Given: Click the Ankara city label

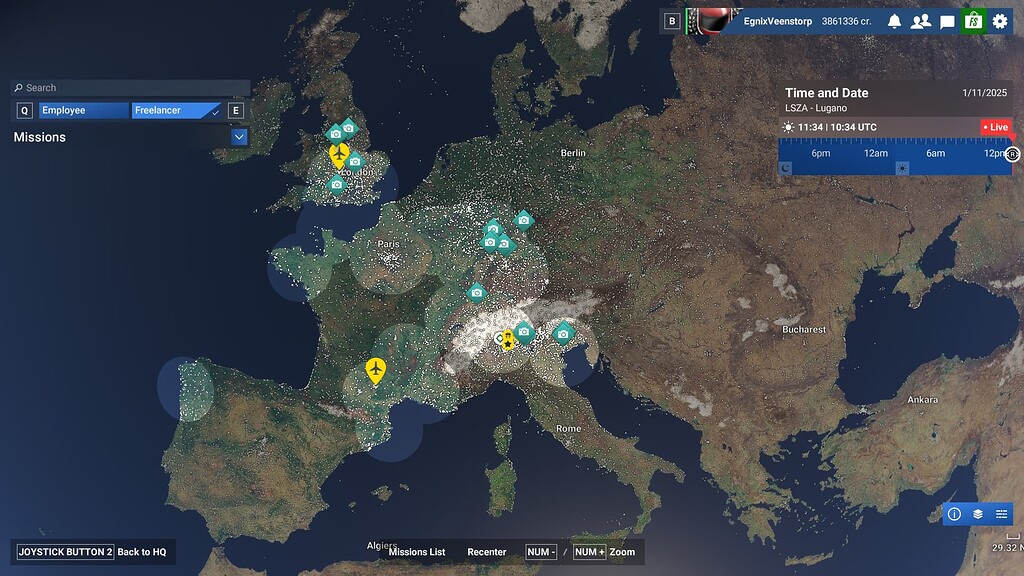Looking at the screenshot, I should click(x=922, y=400).
